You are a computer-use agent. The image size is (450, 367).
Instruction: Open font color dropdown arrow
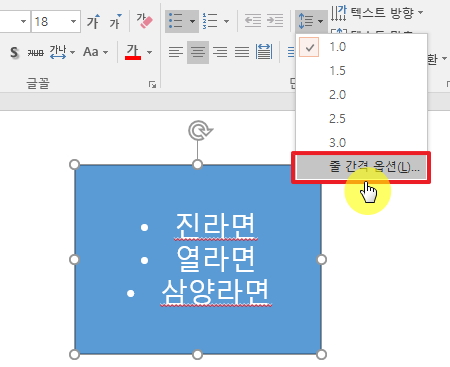pos(149,52)
